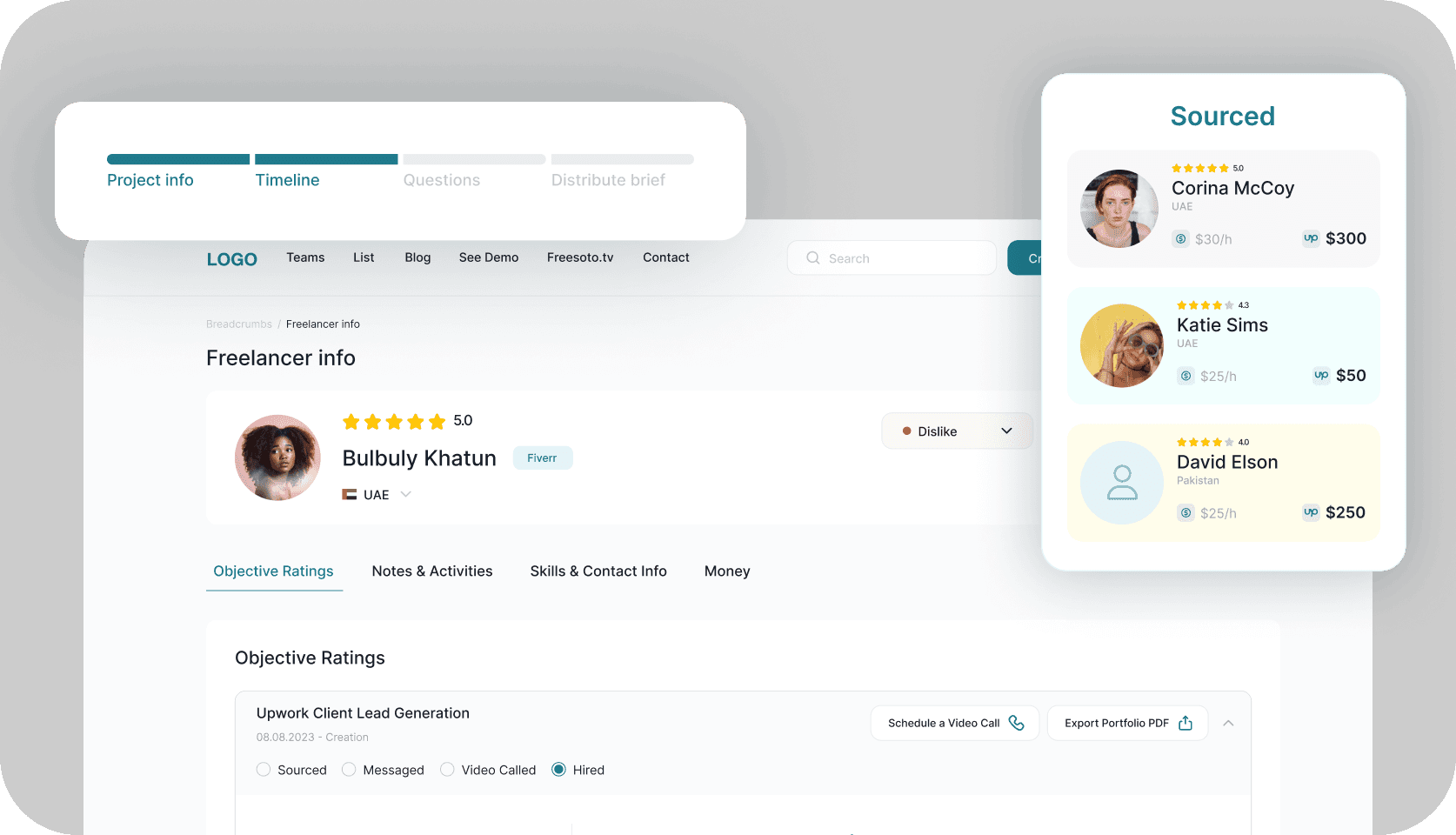Screen dimensions: 1456x835
Task: Click Bulbuly Khatun's profile photo
Action: pyautogui.click(x=277, y=458)
